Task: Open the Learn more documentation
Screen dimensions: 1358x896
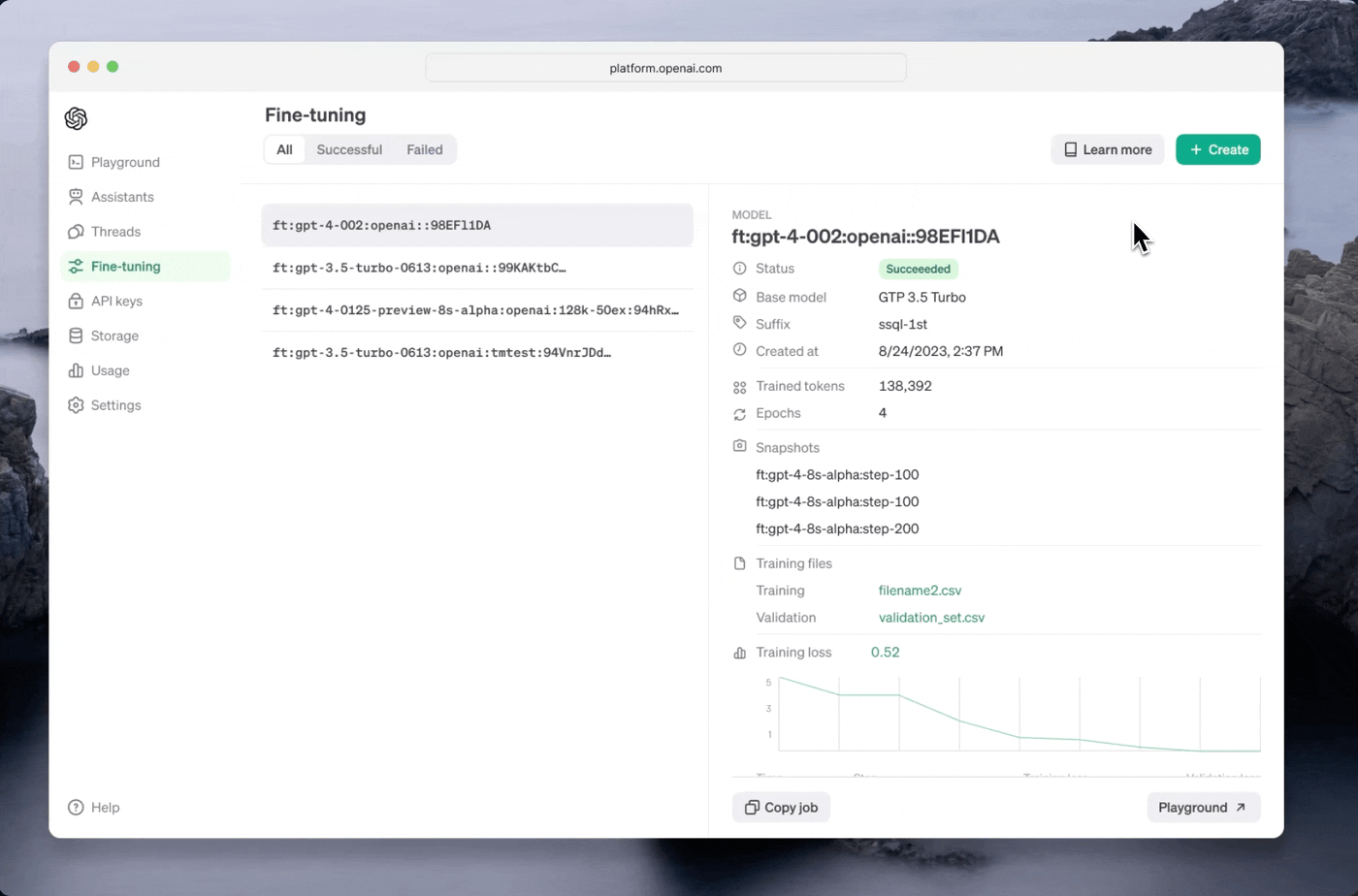Action: click(x=1107, y=149)
